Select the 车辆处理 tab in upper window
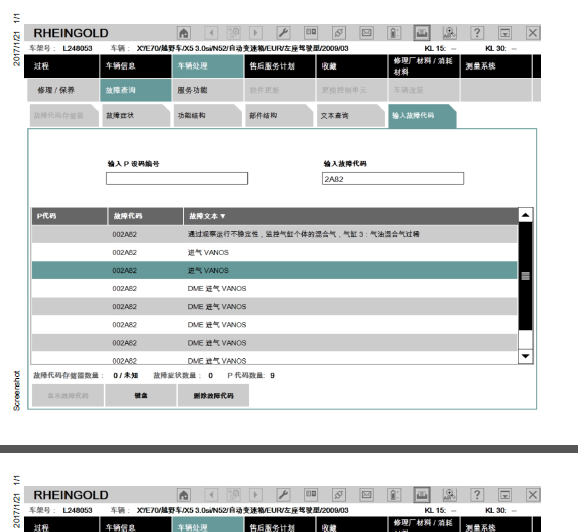Image resolution: width=578 pixels, height=532 pixels. pyautogui.click(x=208, y=66)
